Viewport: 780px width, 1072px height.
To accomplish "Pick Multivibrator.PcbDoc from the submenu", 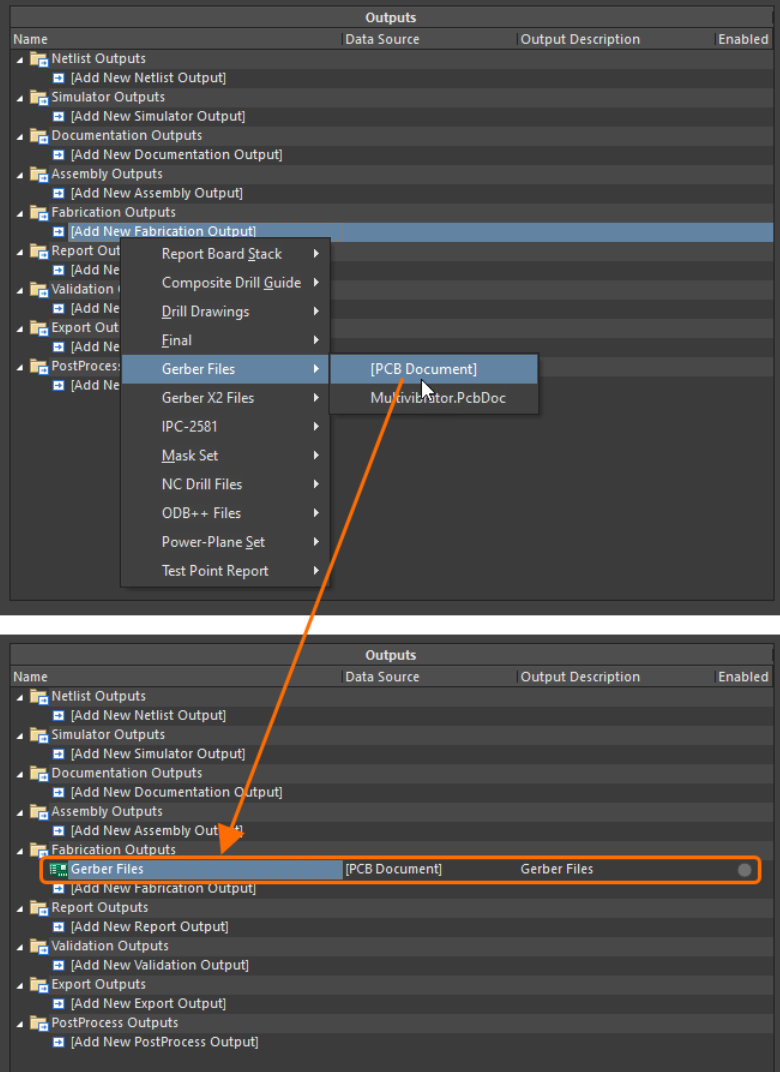I will 435,398.
